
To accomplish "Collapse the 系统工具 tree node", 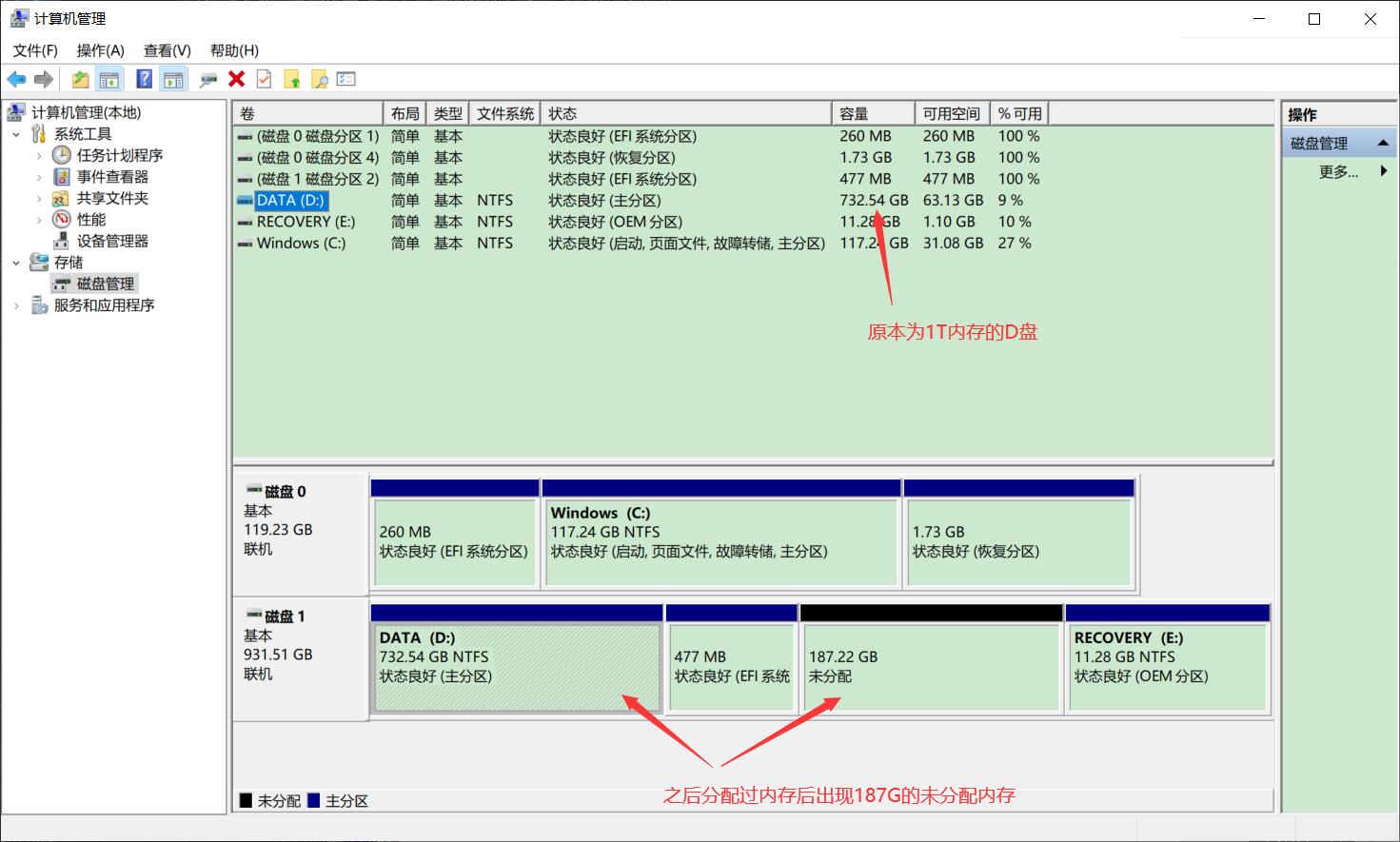I will 16,134.
